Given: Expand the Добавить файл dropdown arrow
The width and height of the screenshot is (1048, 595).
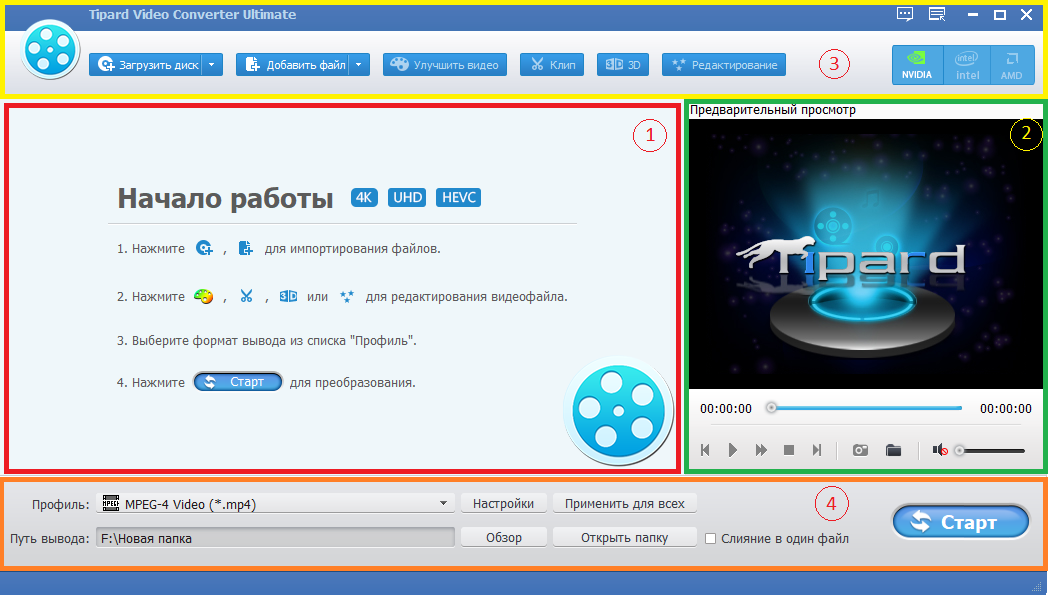Looking at the screenshot, I should pyautogui.click(x=357, y=63).
